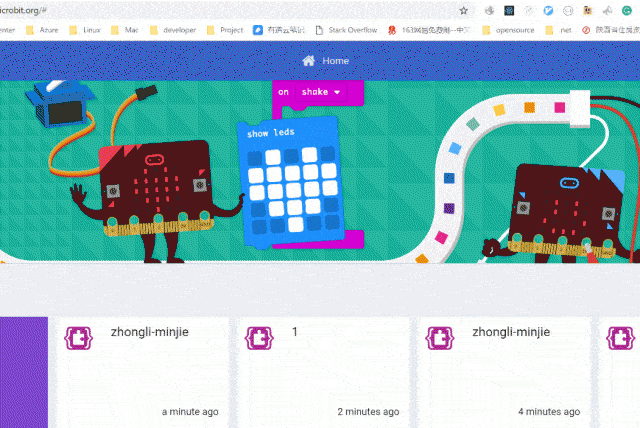Open the Linux bookmarks folder
The image size is (640, 428).
click(x=90, y=30)
